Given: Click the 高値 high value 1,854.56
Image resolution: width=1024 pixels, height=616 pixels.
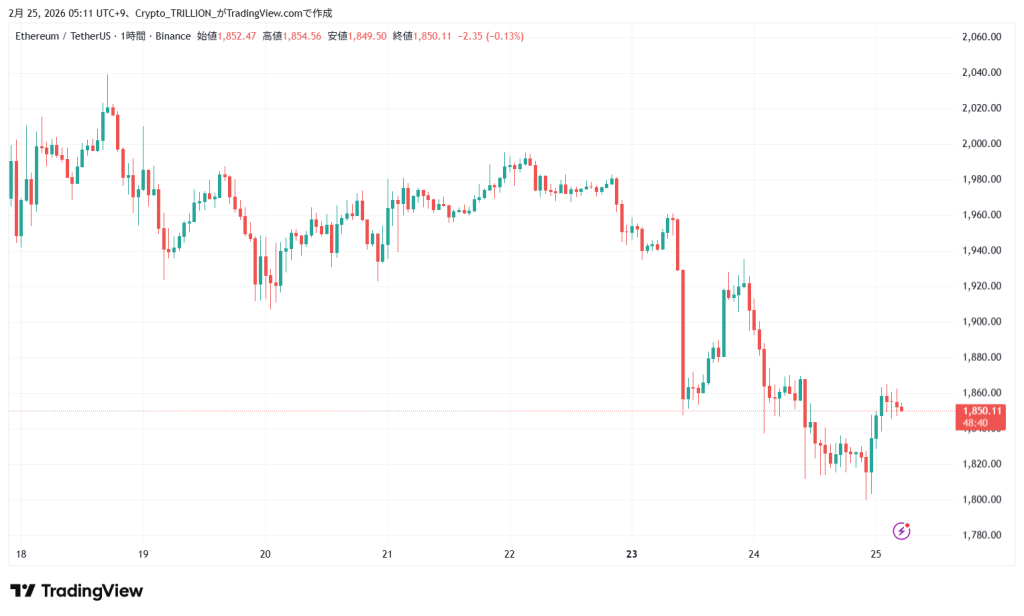Looking at the screenshot, I should [x=301, y=36].
